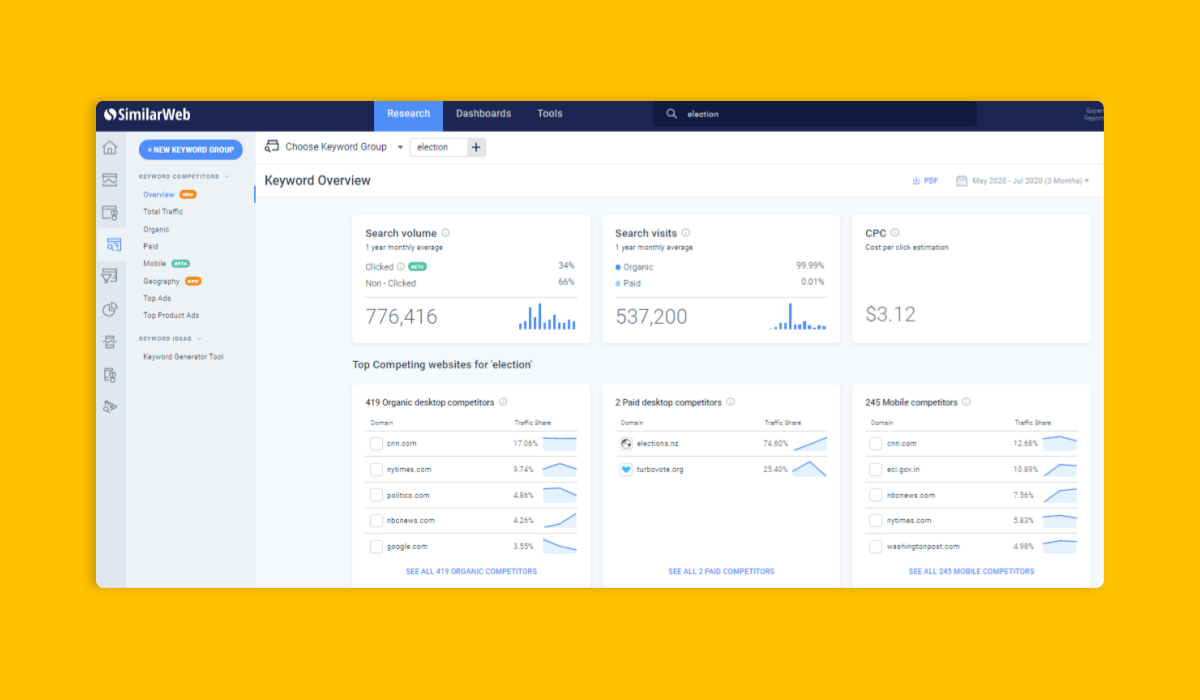
Task: Check the cnn.com organic competitor checkbox
Action: (x=376, y=444)
